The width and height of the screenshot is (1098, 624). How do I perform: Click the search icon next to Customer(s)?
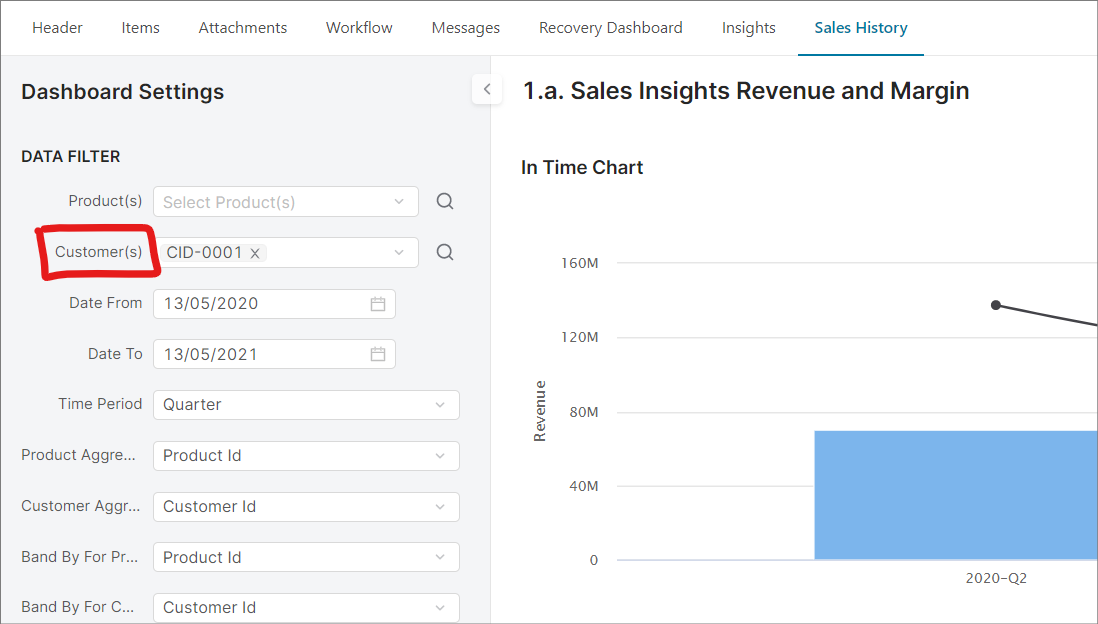pos(445,253)
